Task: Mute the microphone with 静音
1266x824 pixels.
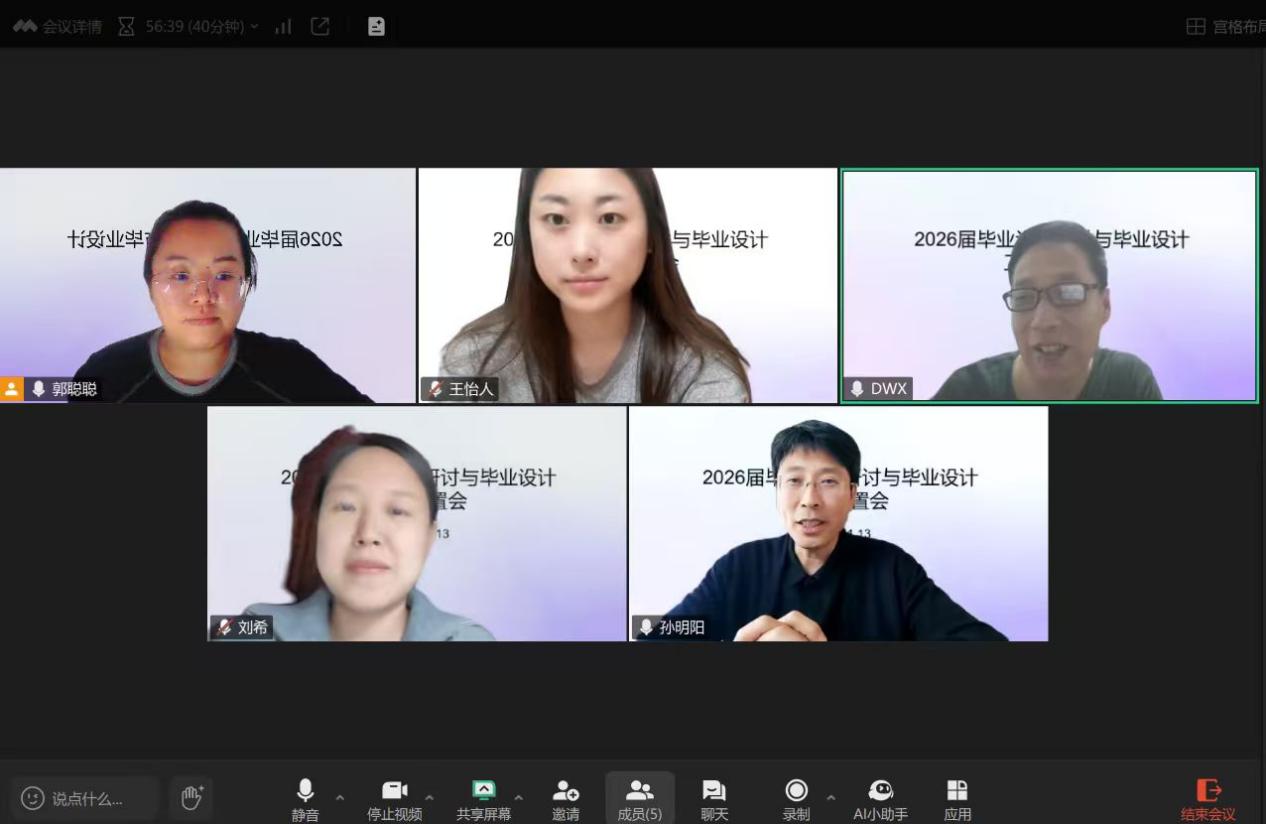Action: 305,799
